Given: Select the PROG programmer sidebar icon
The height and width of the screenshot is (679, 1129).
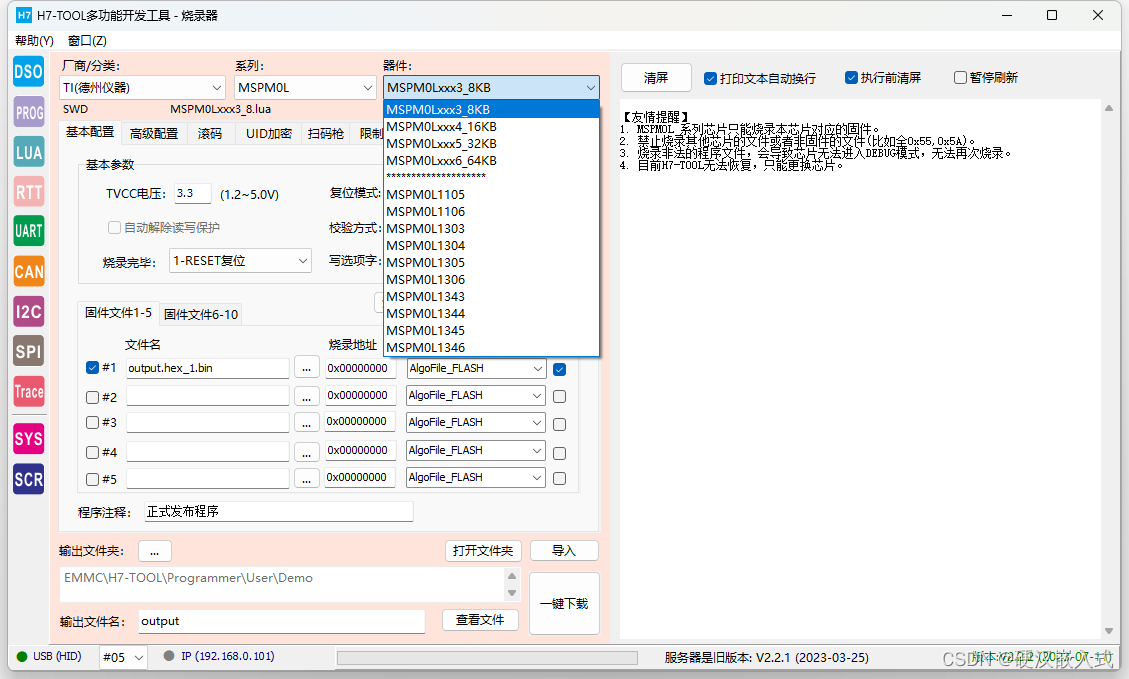Looking at the screenshot, I should pyautogui.click(x=29, y=112).
